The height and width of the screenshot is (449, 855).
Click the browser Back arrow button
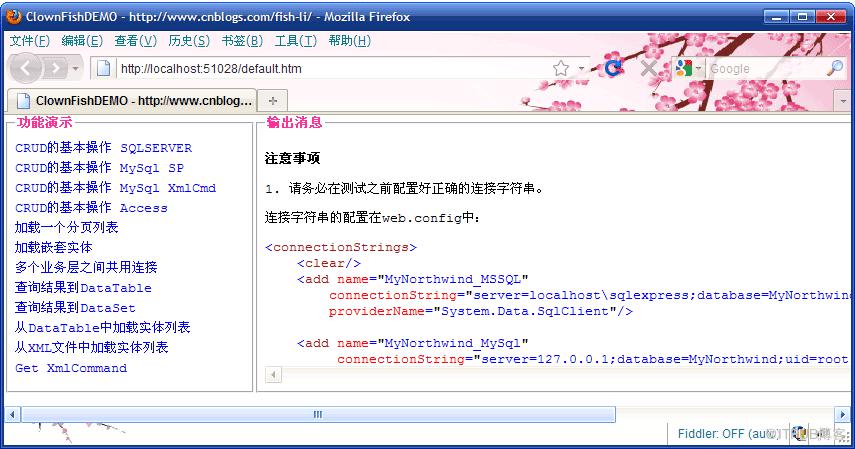tap(25, 68)
